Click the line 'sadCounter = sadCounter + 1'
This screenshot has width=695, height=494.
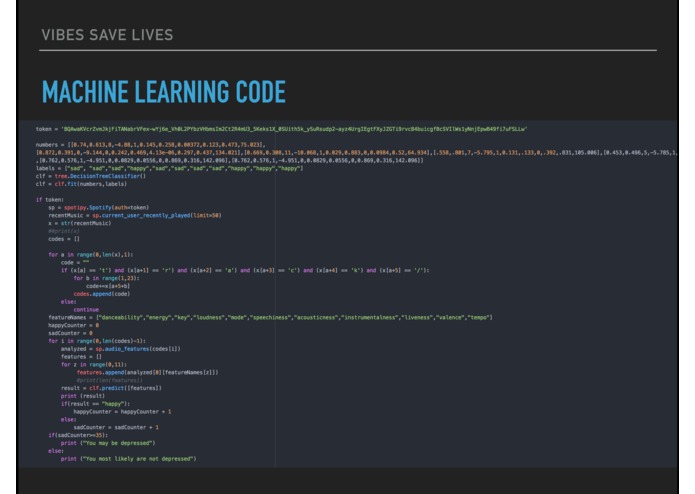click(116, 428)
